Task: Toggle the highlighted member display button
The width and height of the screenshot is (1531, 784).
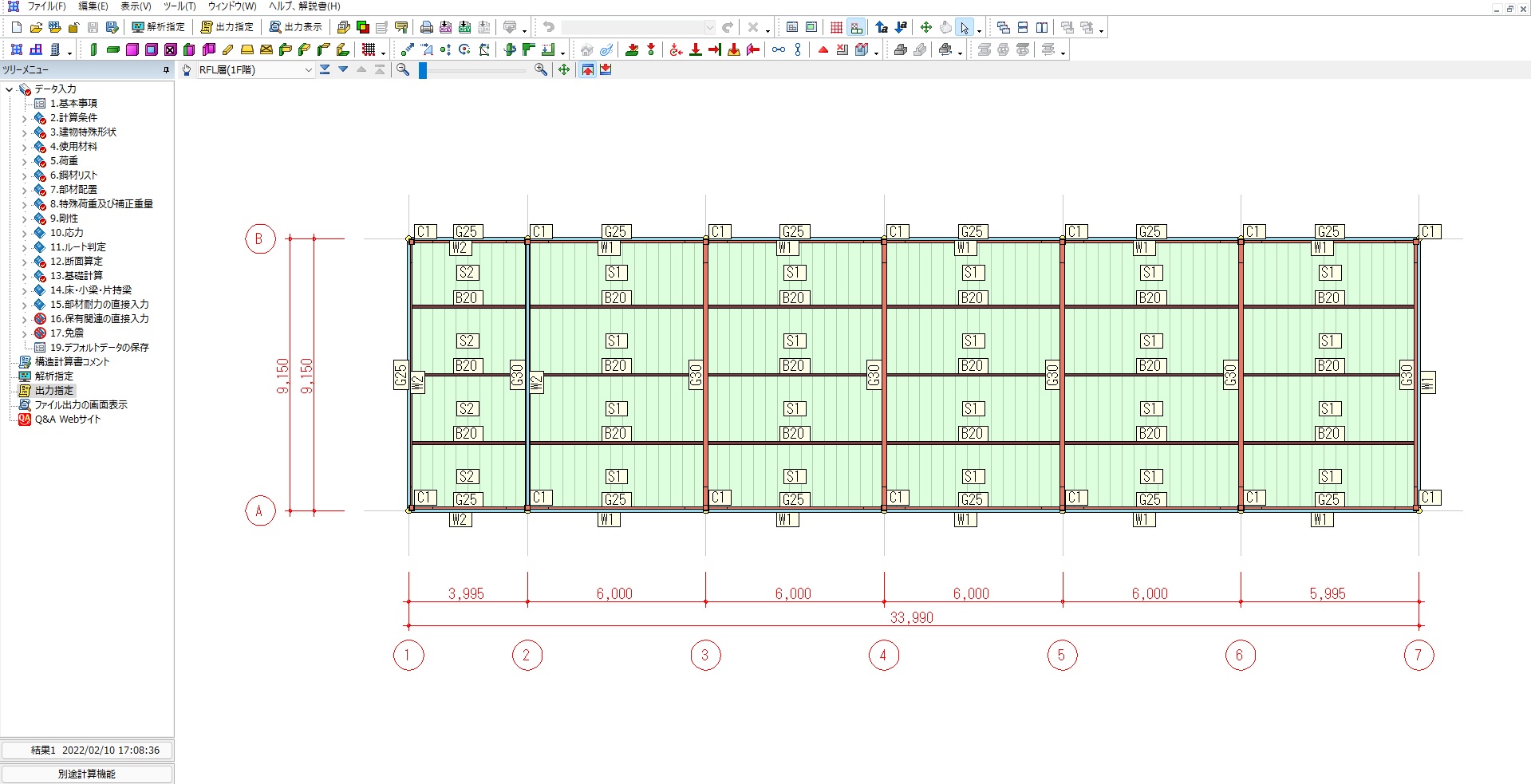Action: point(856,27)
